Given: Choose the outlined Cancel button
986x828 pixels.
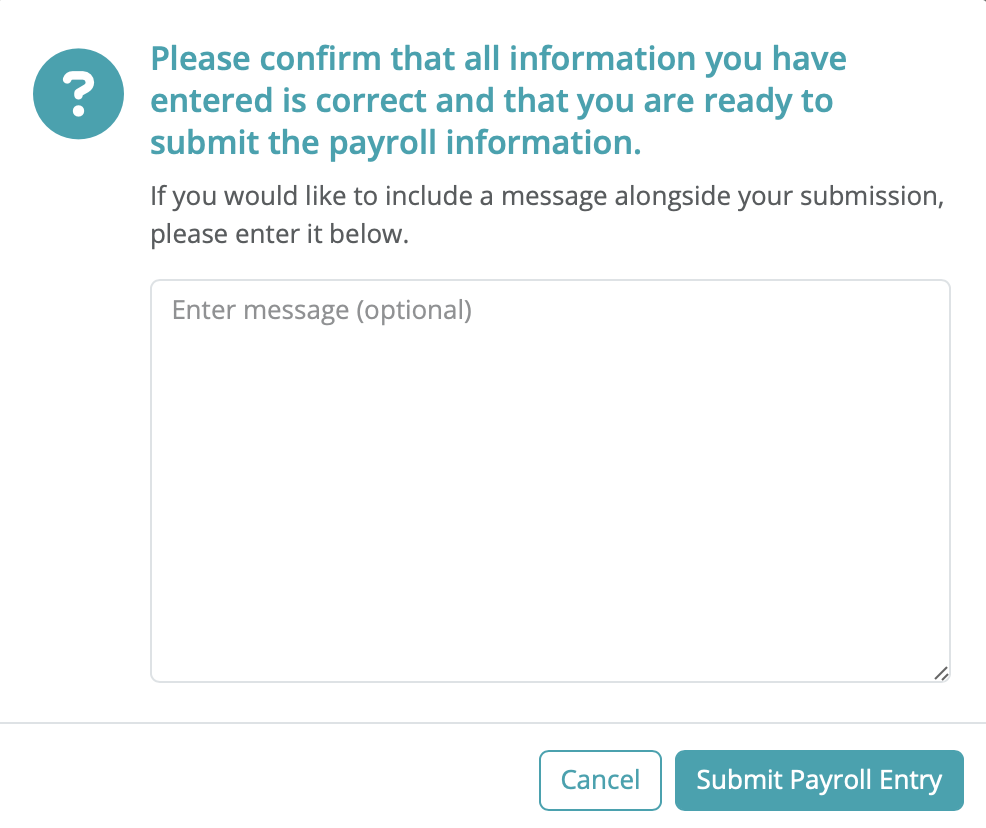Looking at the screenshot, I should 600,780.
